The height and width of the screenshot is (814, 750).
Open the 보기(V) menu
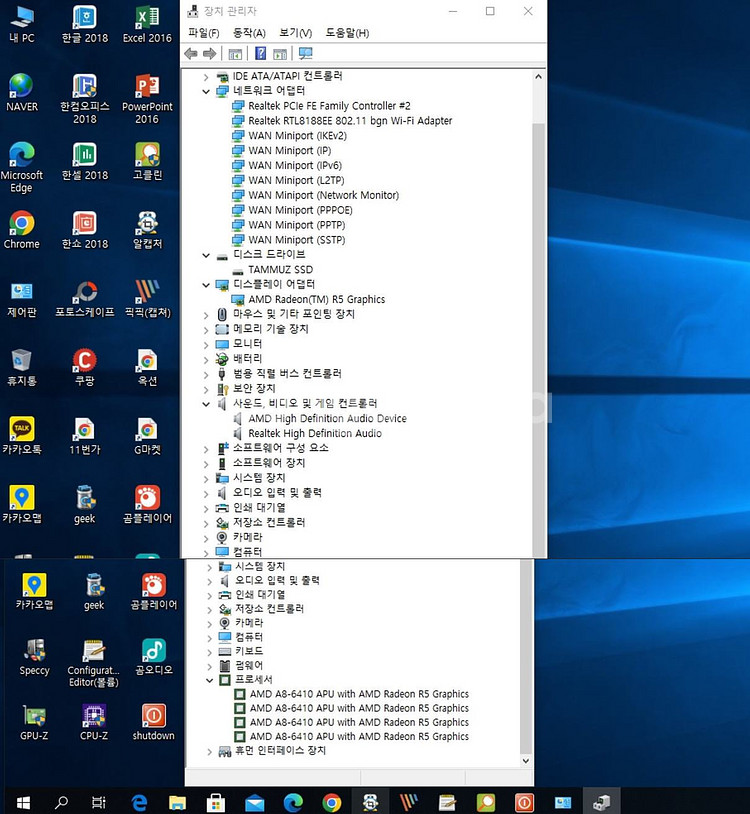coord(295,33)
